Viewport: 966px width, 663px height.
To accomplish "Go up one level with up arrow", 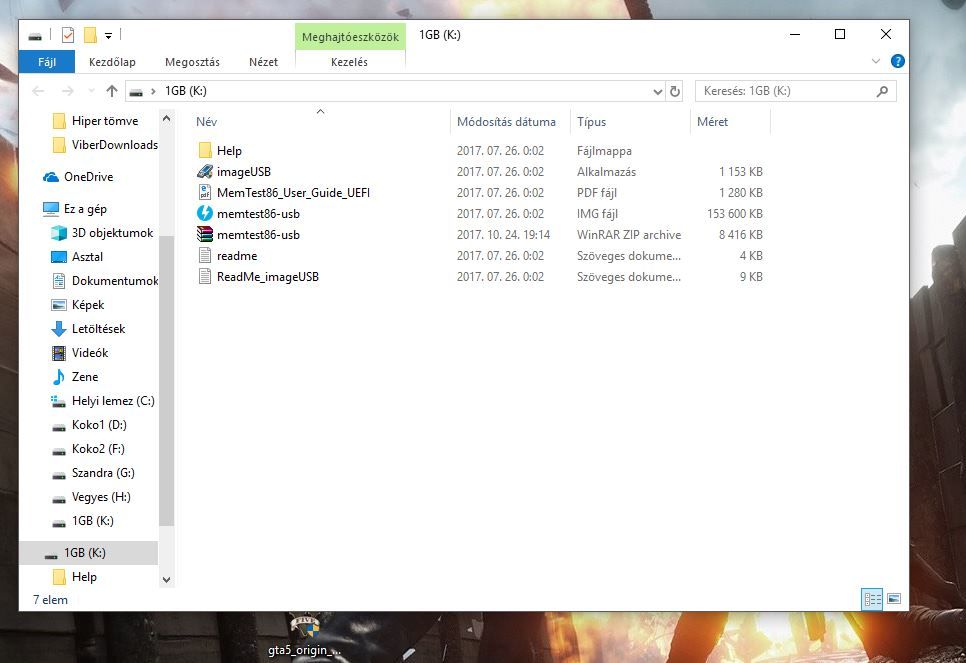I will click(112, 91).
